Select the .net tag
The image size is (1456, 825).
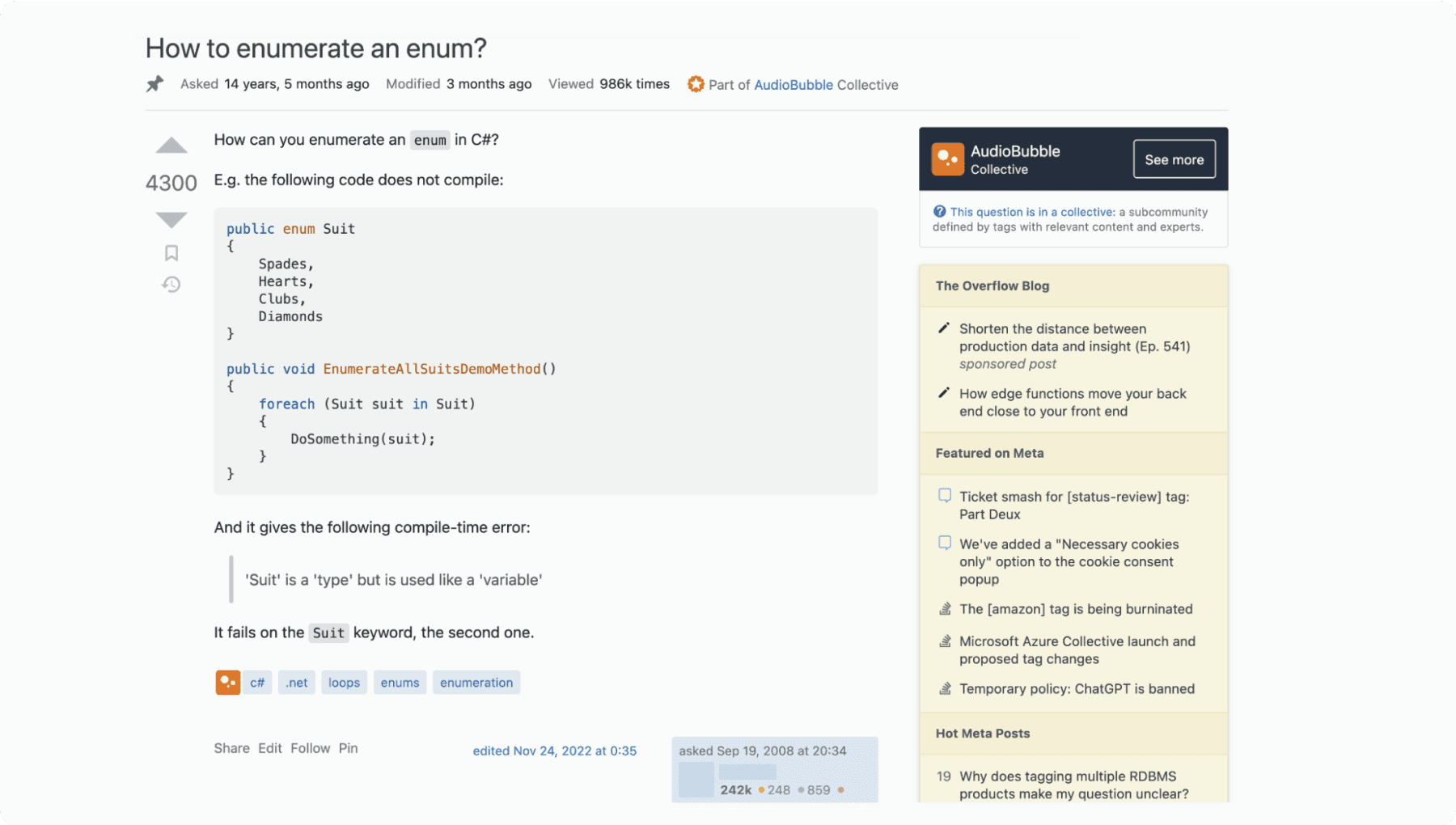297,683
